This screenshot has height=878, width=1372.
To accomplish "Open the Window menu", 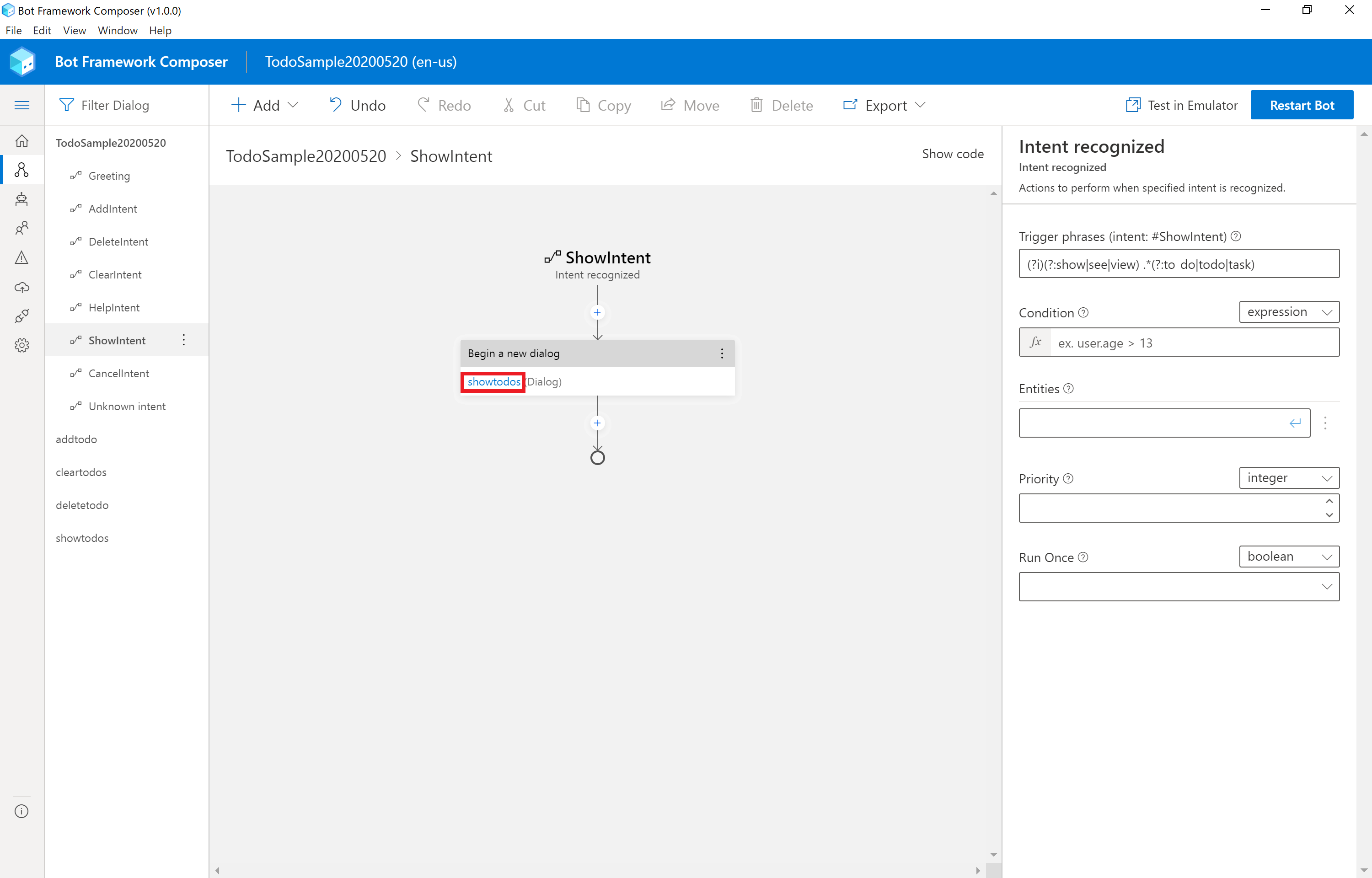I will 118,30.
